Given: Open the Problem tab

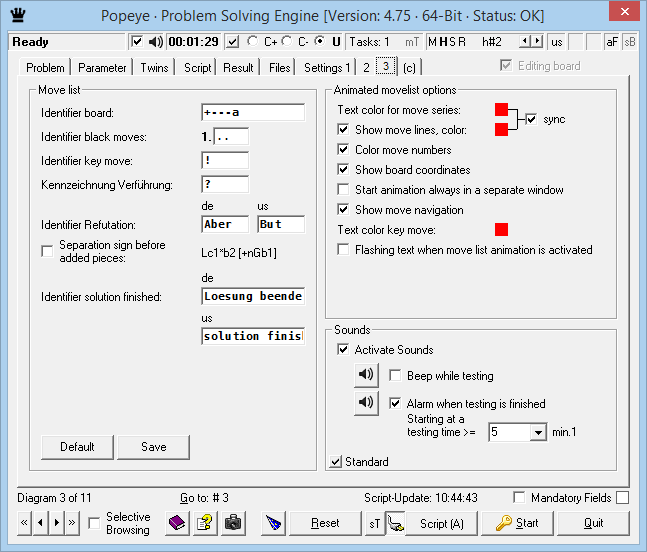Looking at the screenshot, I should pos(45,68).
